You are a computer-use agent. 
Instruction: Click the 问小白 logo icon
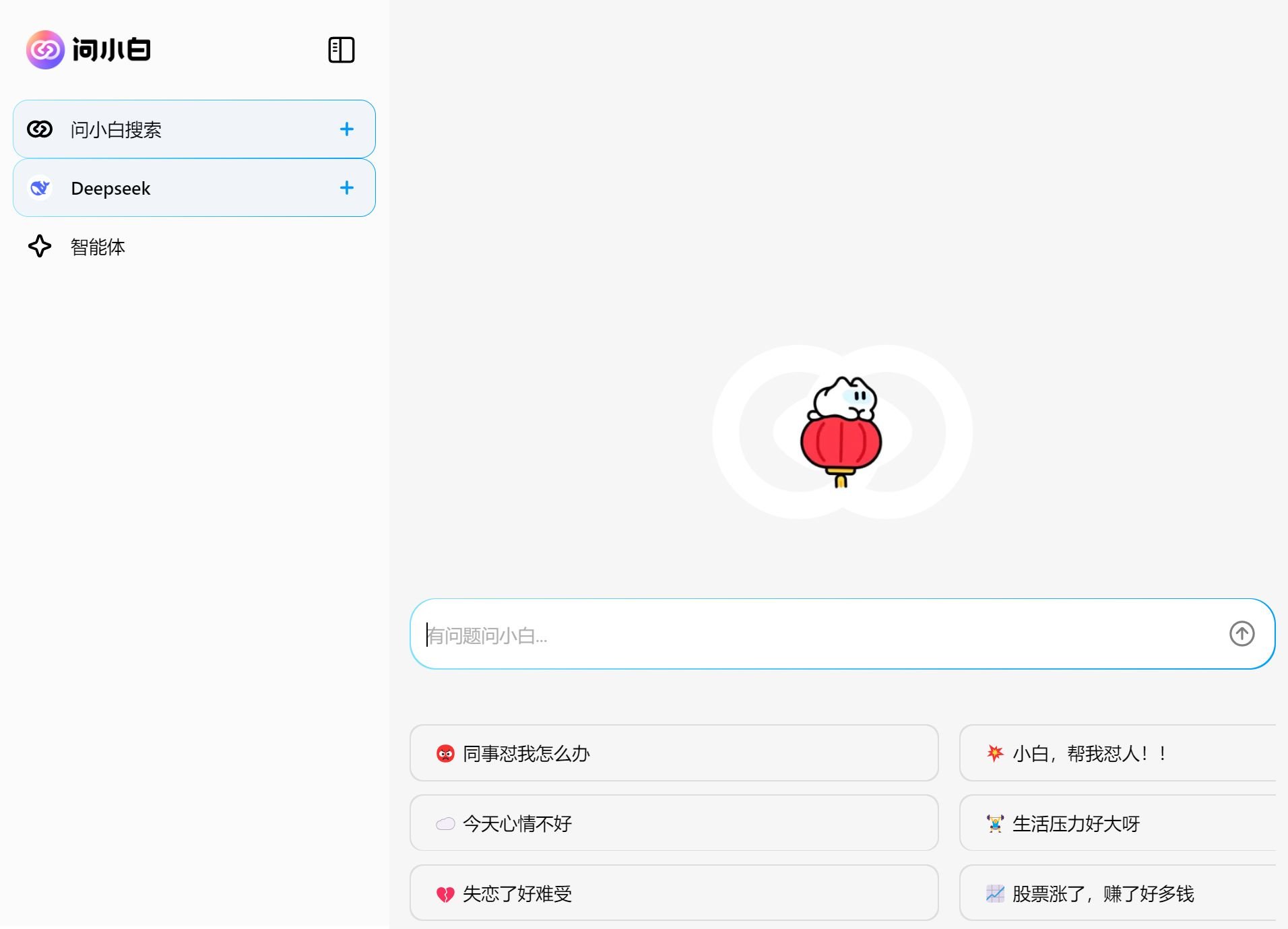coord(44,49)
